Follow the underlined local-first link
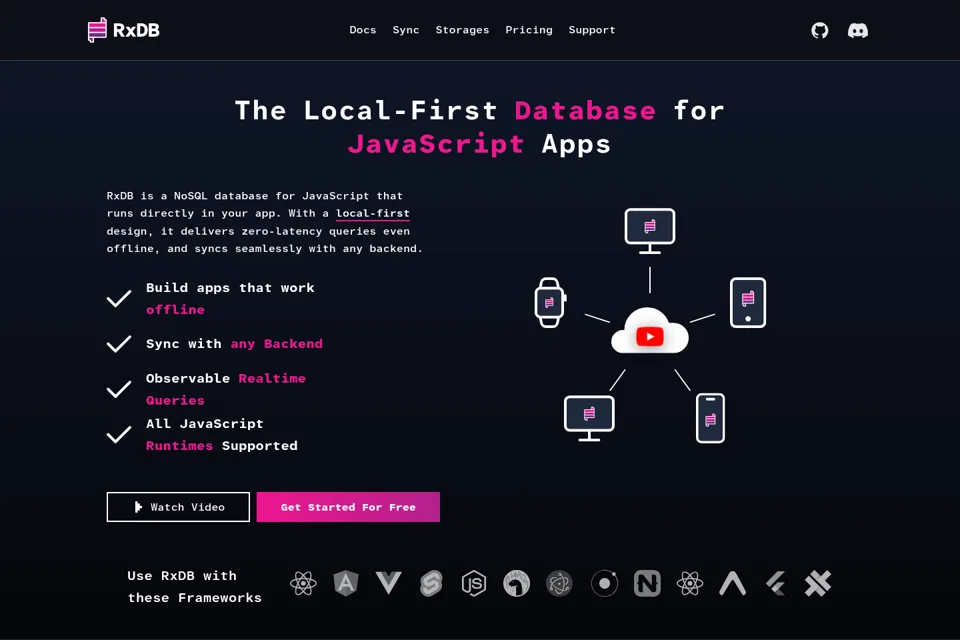Image resolution: width=960 pixels, height=640 pixels. [373, 213]
